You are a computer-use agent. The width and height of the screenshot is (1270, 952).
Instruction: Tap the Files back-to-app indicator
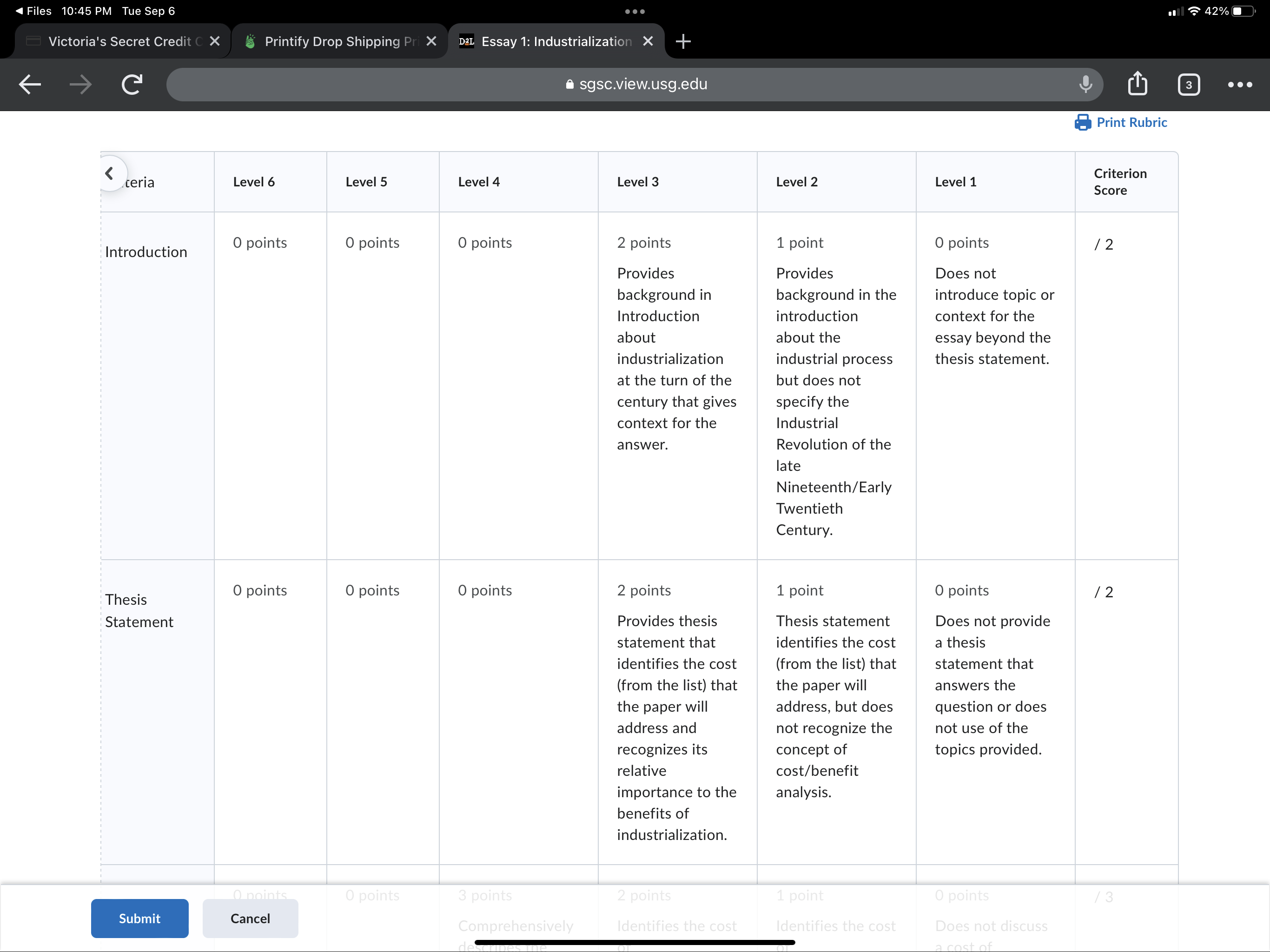pos(33,11)
